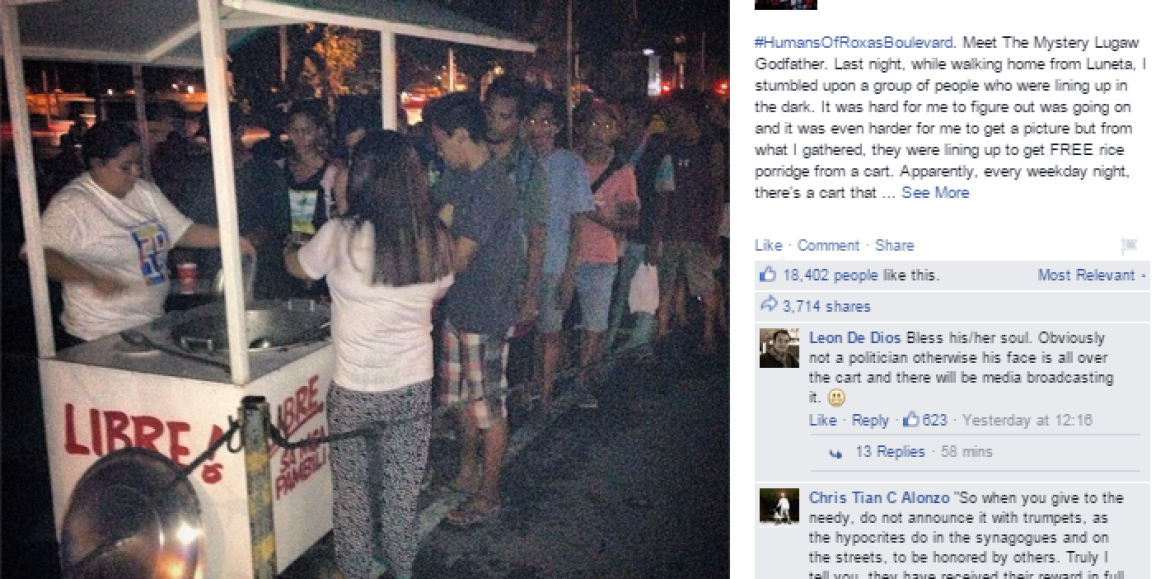
Task: Open Chris Tian C Alonzo profile picture
Action: (x=779, y=506)
